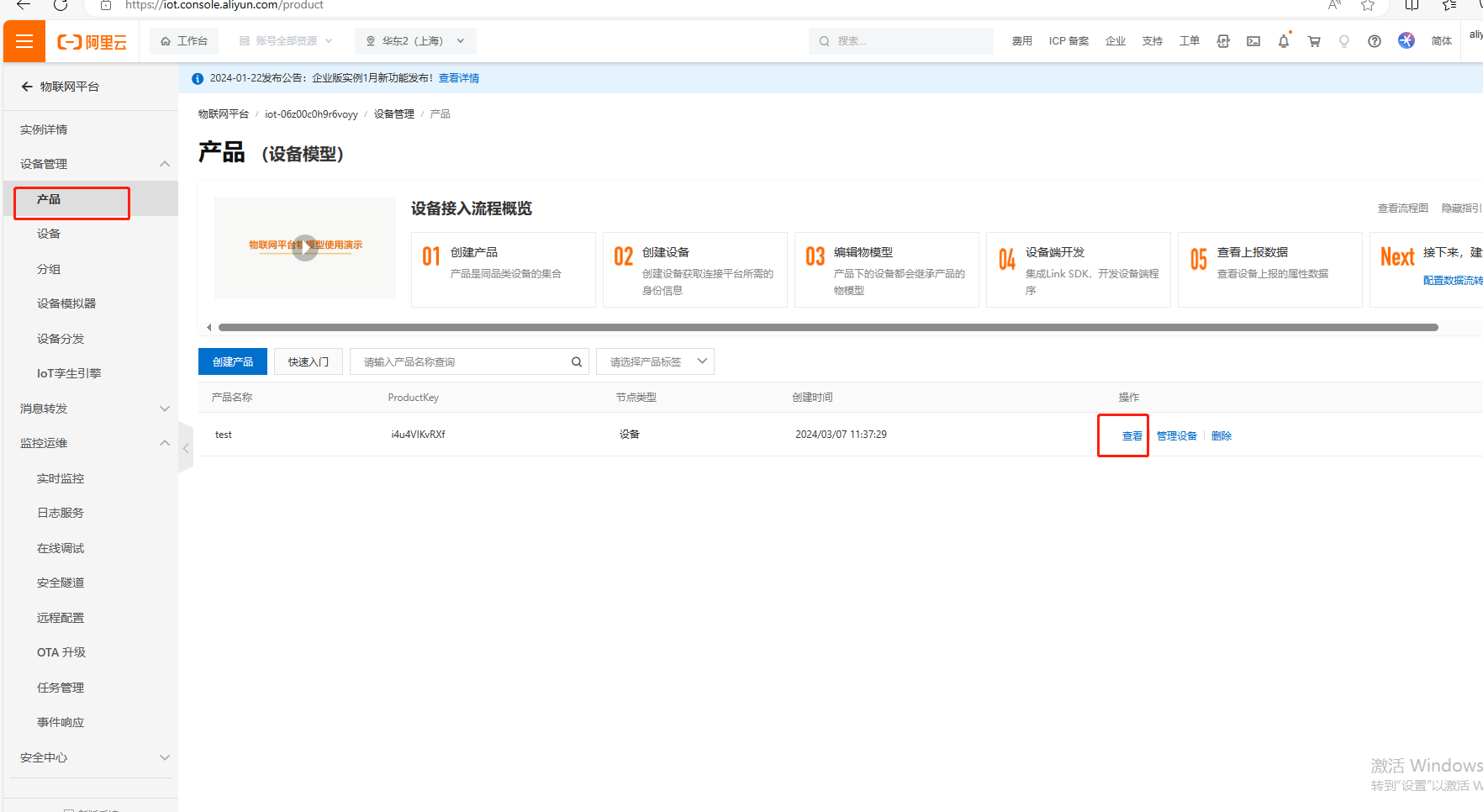The height and width of the screenshot is (812, 1483).
Task: Click the product name search field
Action: pyautogui.click(x=462, y=362)
